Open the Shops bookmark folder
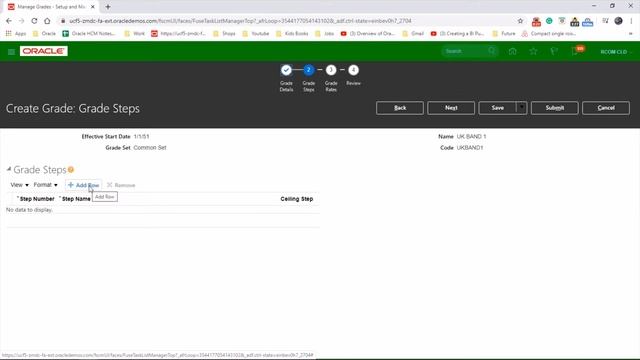This screenshot has width=640, height=360. [x=224, y=33]
